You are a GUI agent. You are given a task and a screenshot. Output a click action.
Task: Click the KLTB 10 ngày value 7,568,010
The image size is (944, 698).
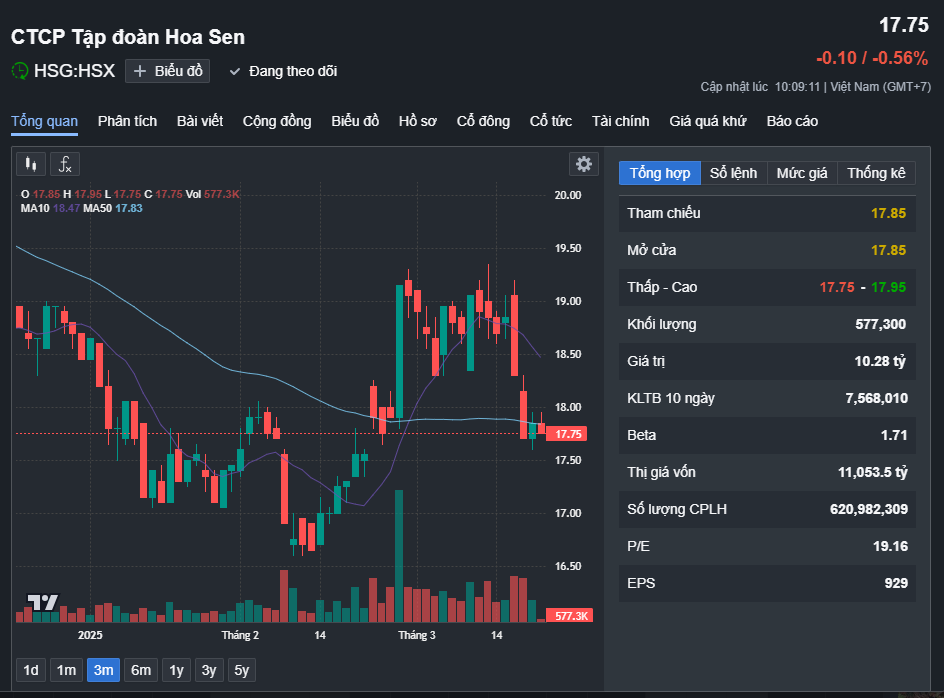[x=877, y=399]
